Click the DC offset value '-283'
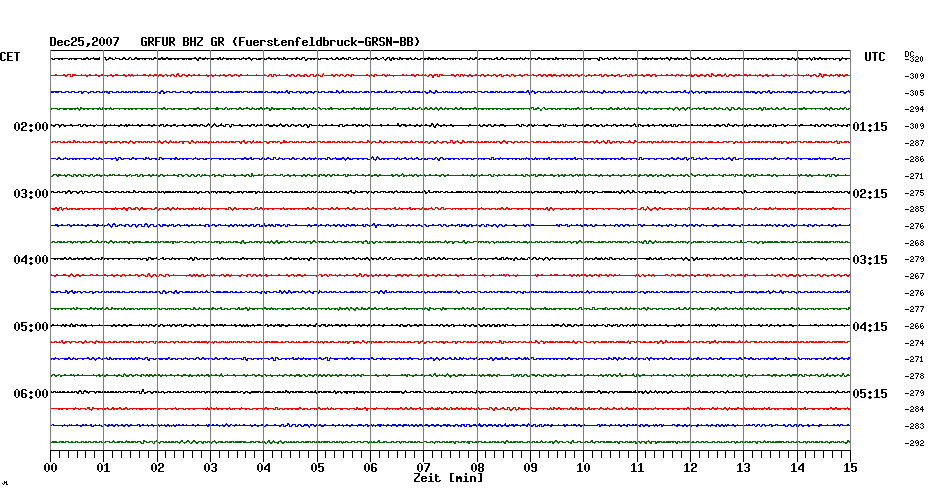 click(x=914, y=426)
